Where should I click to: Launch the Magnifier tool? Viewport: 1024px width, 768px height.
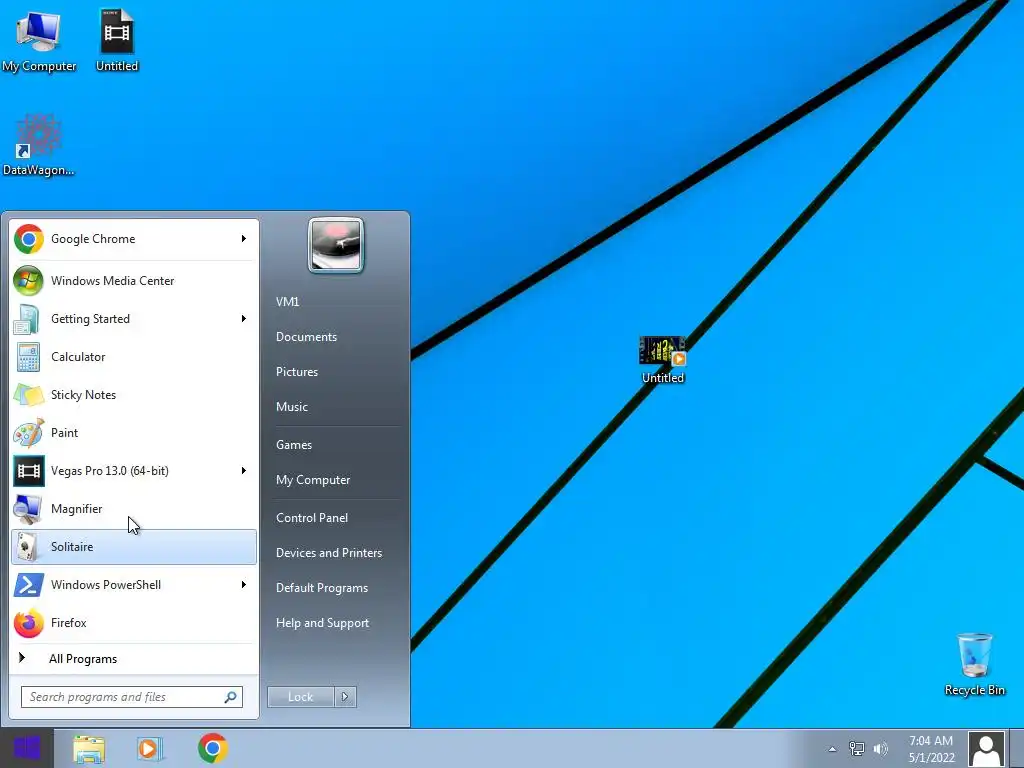[134, 509]
